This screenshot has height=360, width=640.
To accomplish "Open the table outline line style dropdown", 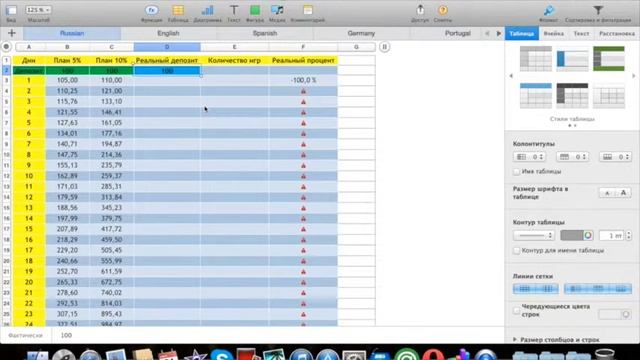I will tap(533, 236).
